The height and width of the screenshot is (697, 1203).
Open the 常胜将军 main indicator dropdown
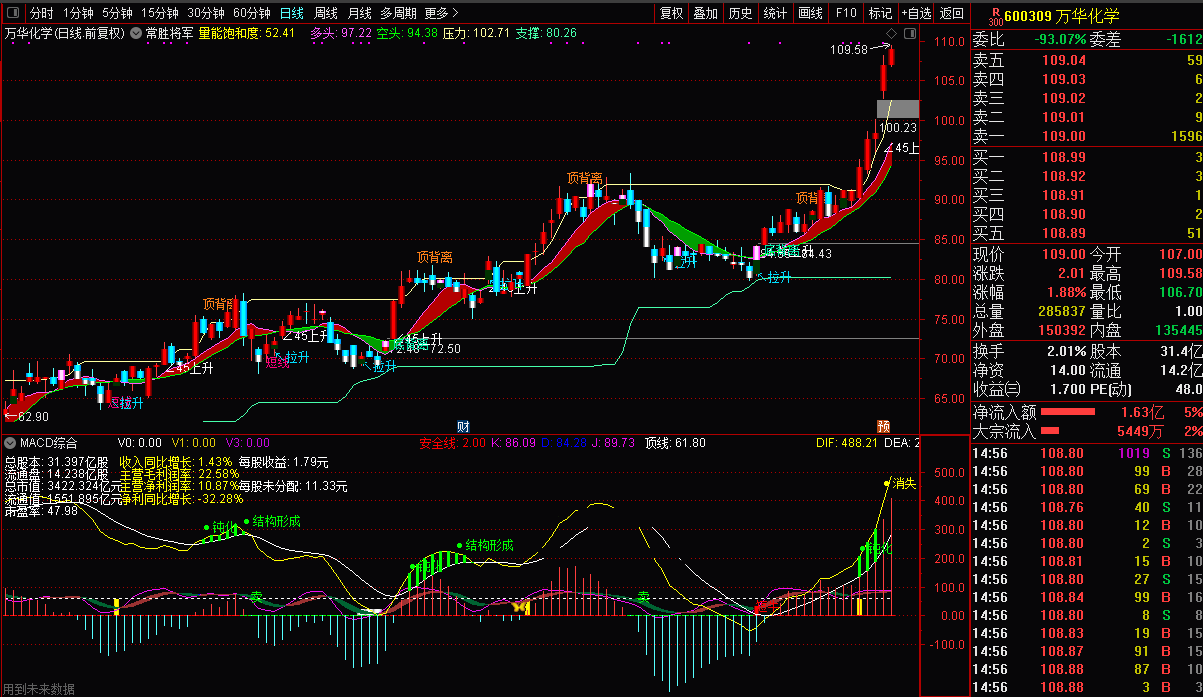[136, 33]
